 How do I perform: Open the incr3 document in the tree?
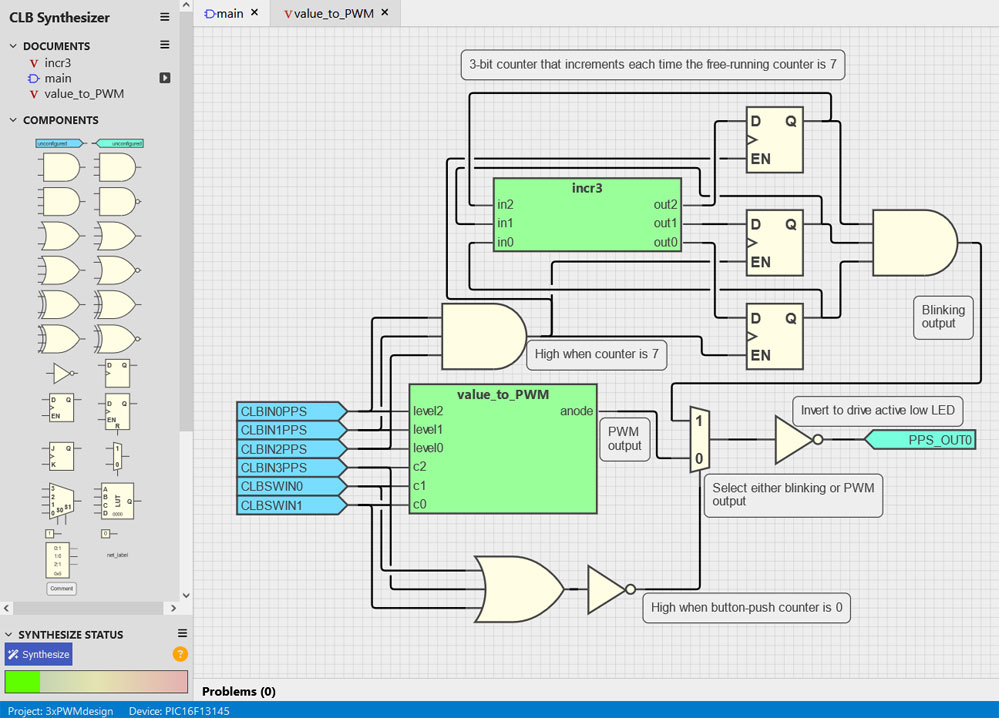pos(57,63)
